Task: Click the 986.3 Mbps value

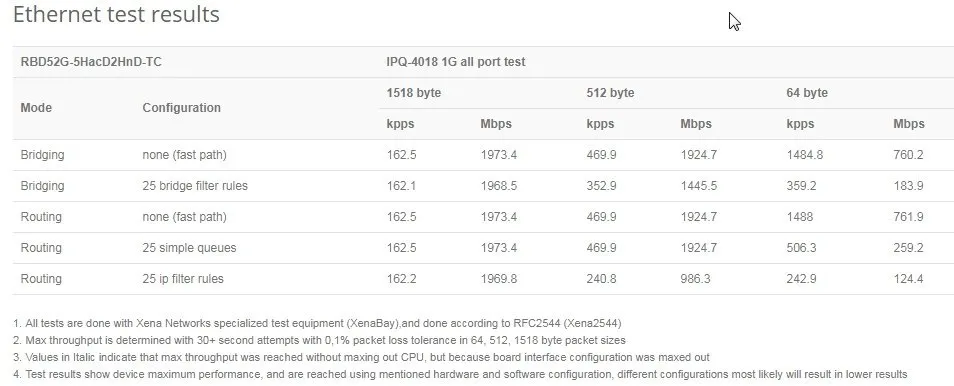Action: pyautogui.click(x=696, y=279)
